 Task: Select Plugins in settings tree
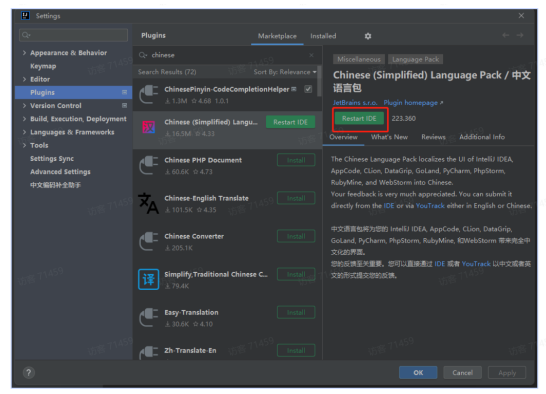[x=73, y=92]
